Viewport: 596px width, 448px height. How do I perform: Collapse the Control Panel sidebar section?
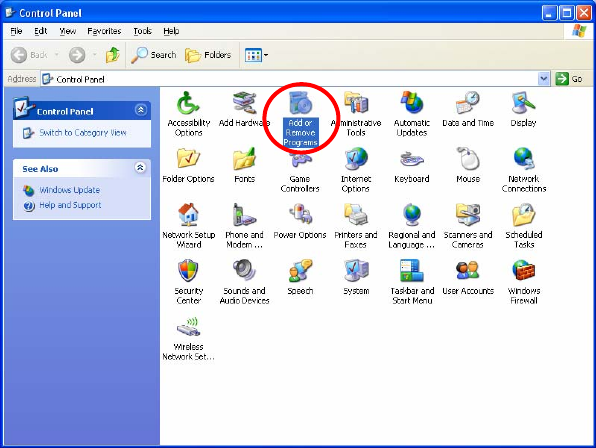(141, 110)
